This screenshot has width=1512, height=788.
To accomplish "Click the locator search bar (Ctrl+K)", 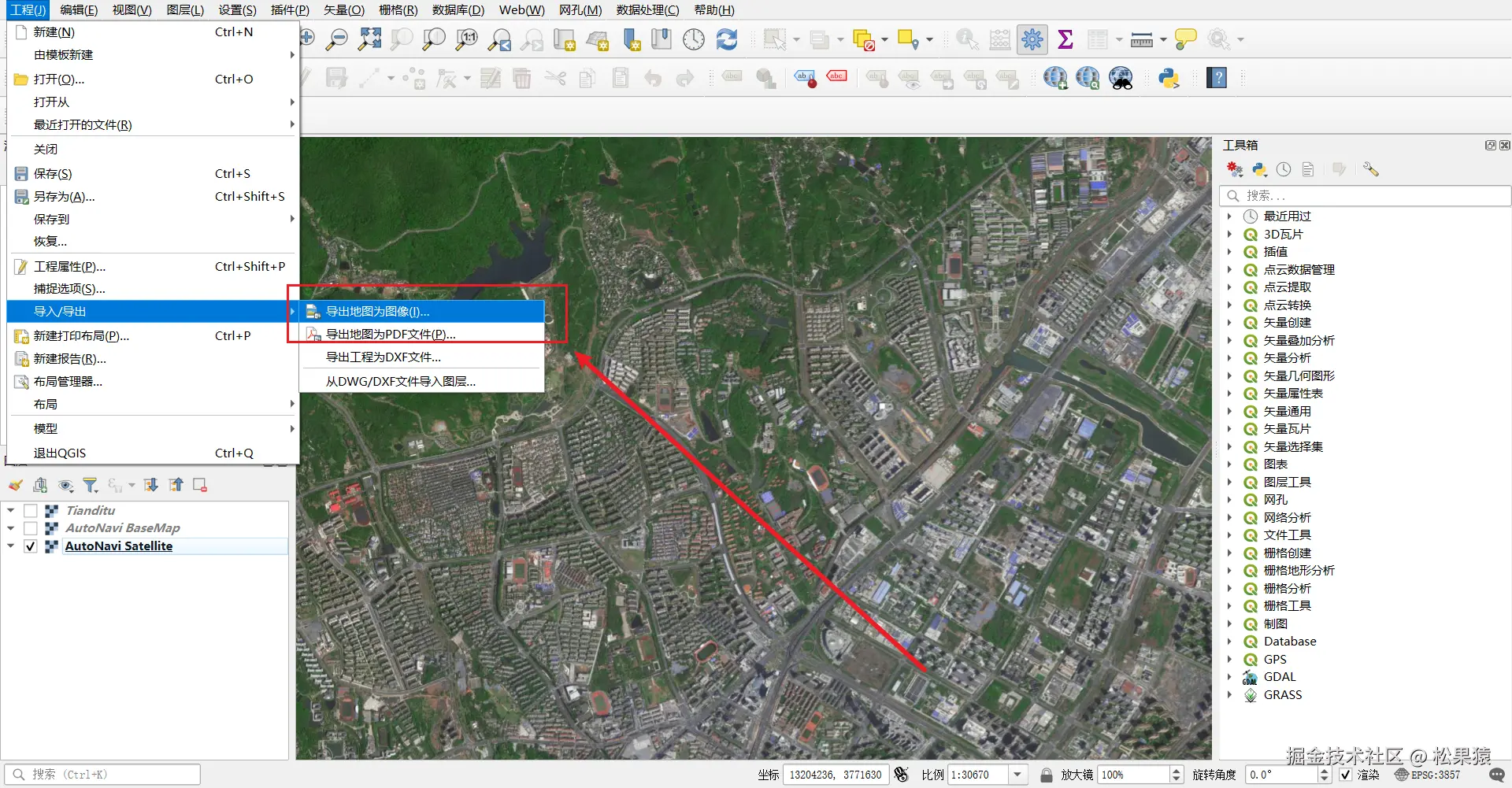I will pos(102,775).
